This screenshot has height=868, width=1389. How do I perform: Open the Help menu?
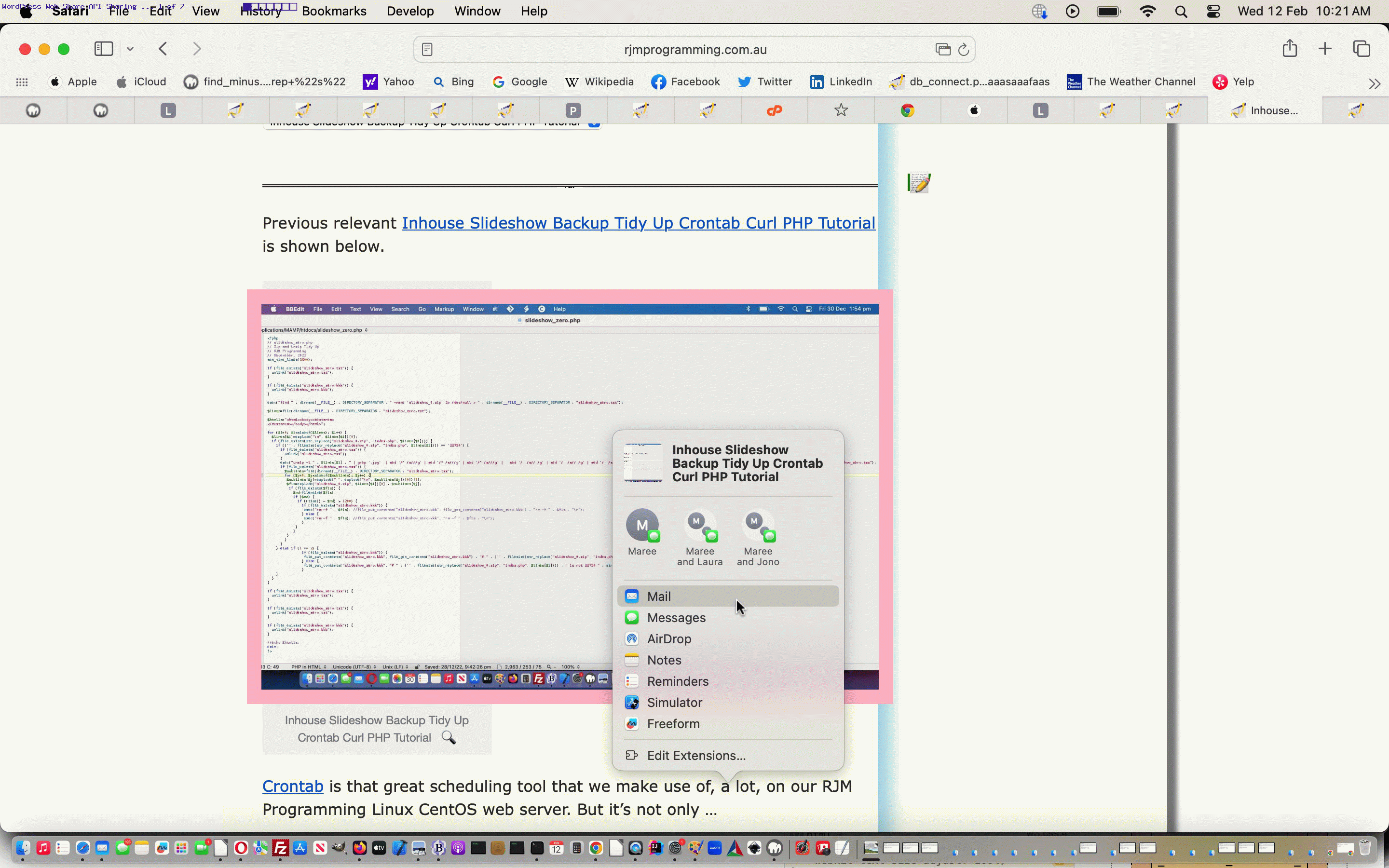point(534,11)
